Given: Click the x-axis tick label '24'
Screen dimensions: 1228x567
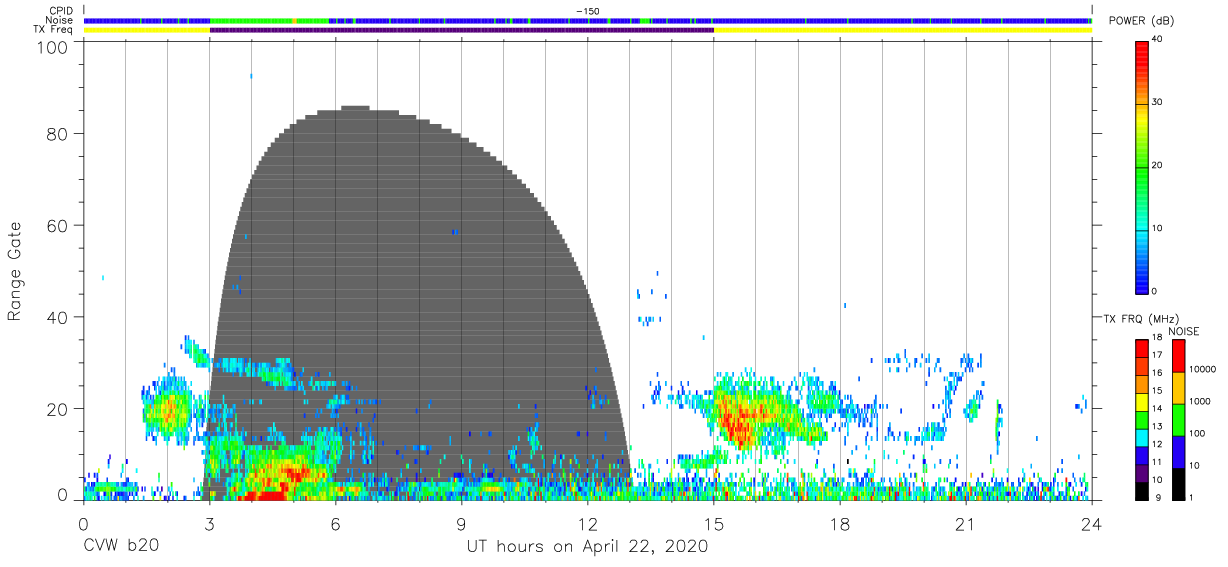Looking at the screenshot, I should 1091,524.
